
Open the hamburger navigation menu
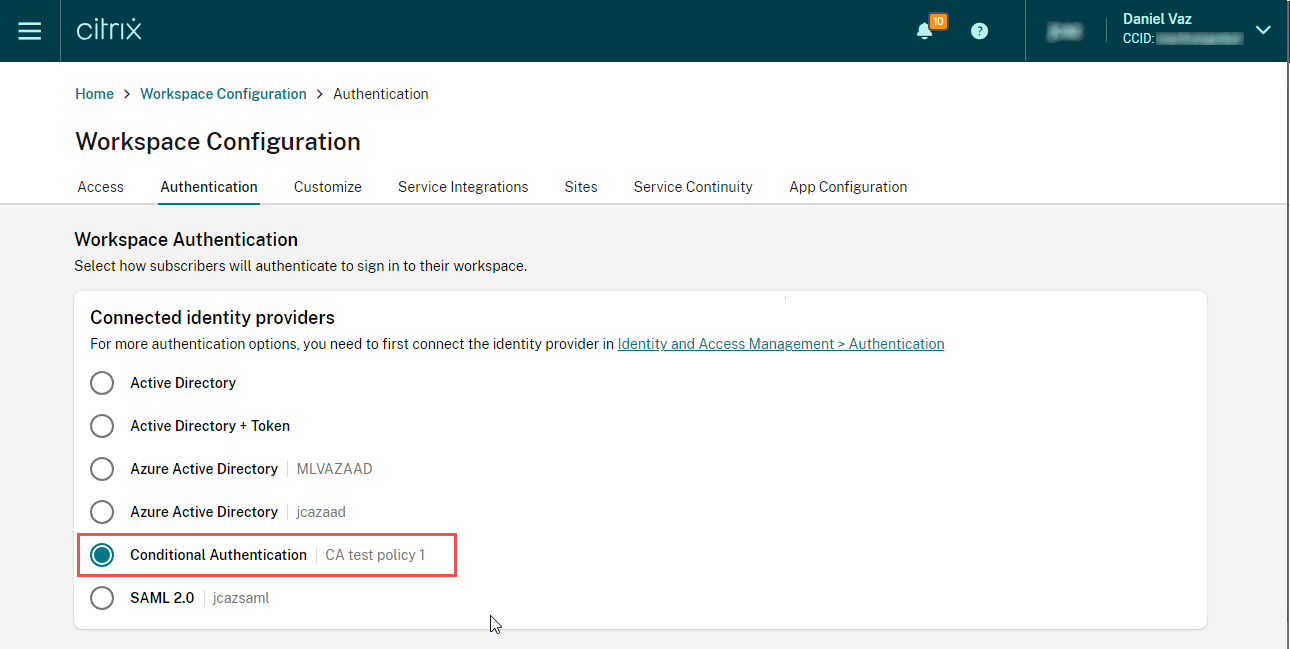pos(30,31)
